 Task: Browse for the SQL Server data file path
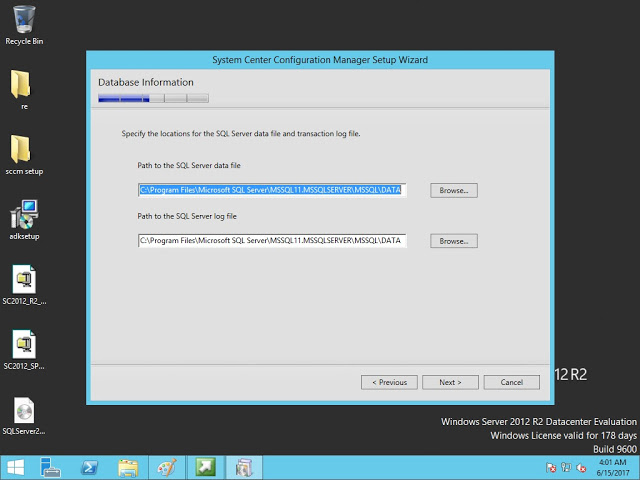pos(454,190)
